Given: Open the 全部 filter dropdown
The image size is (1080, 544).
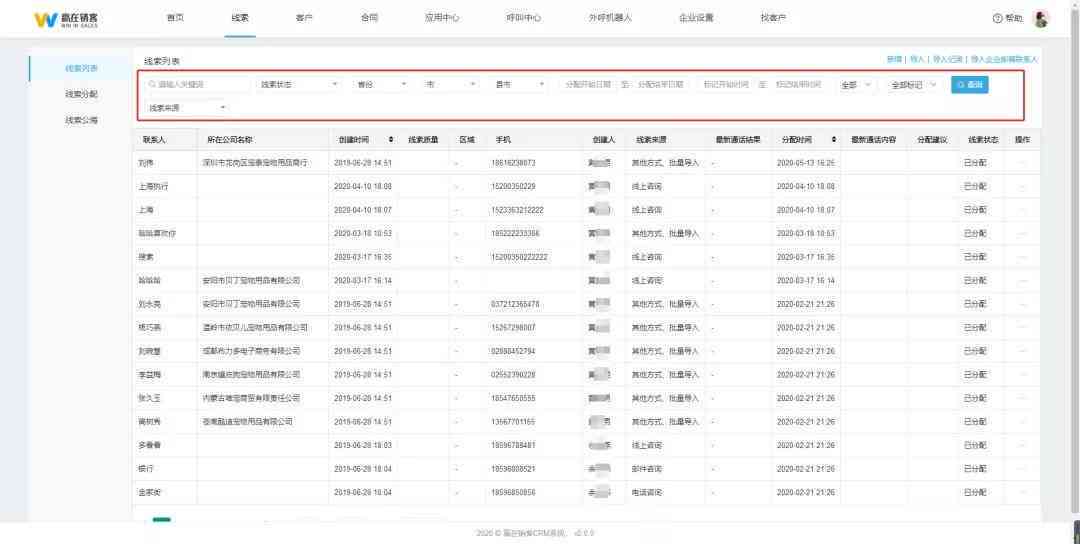Looking at the screenshot, I should [855, 85].
